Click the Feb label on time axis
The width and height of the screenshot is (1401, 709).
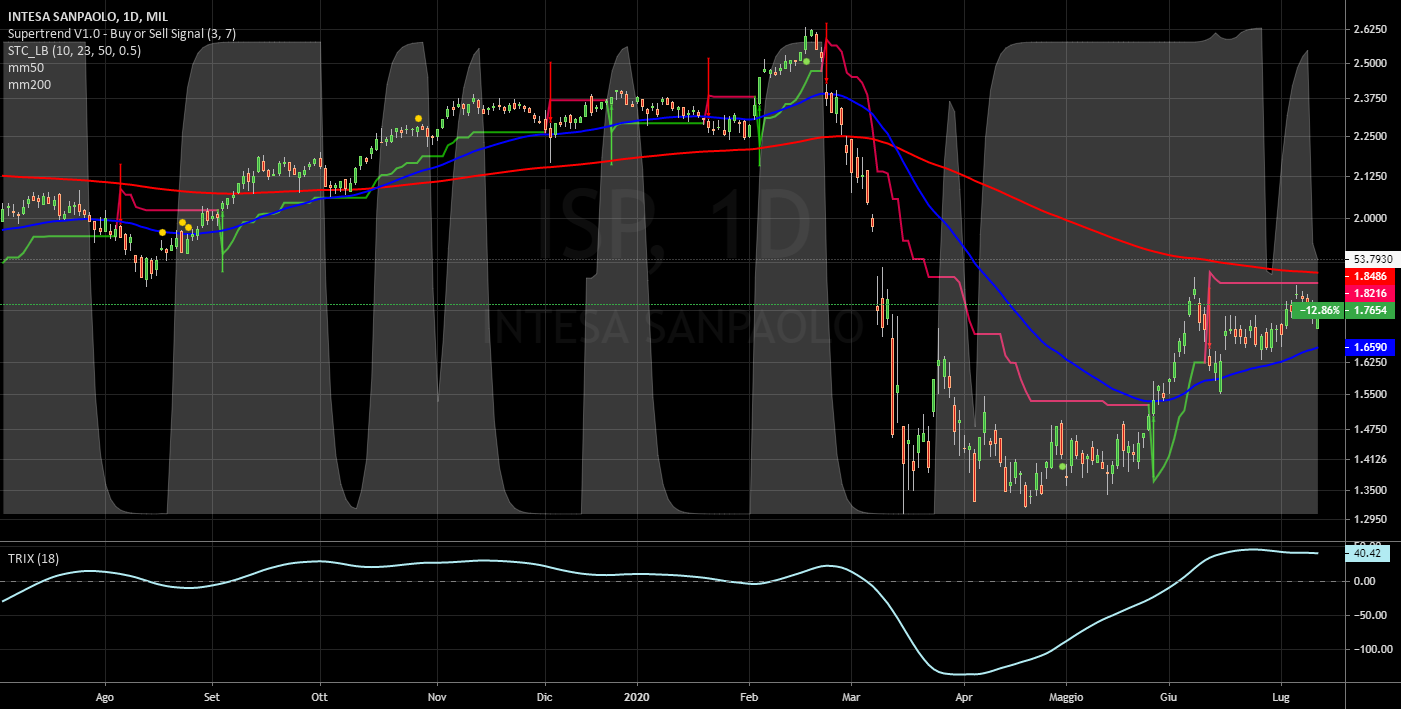751,696
